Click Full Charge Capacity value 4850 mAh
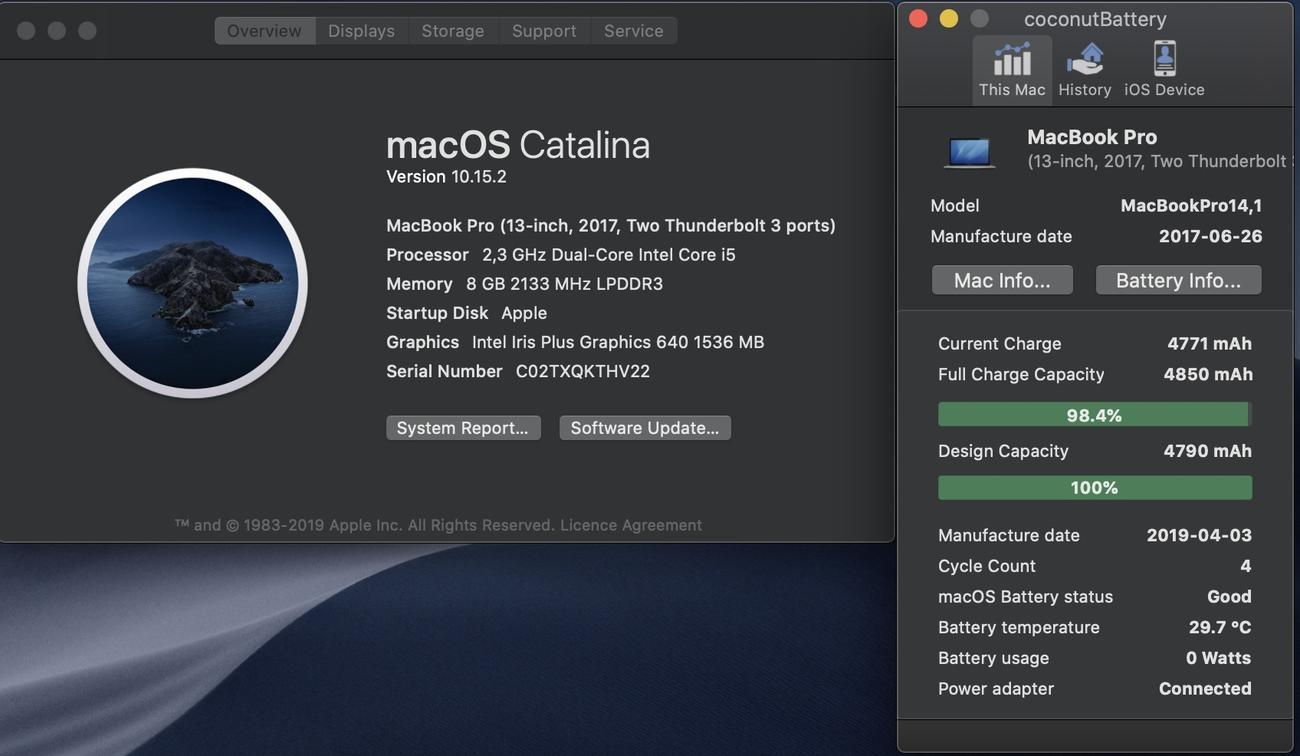 (1208, 375)
